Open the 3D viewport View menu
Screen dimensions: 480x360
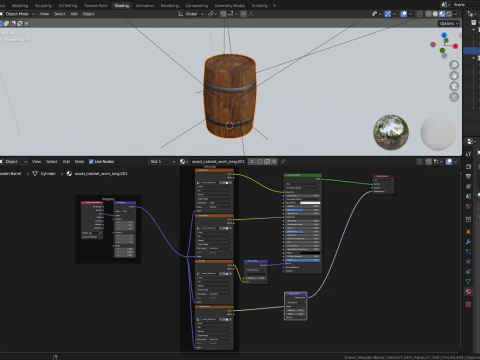[x=44, y=14]
